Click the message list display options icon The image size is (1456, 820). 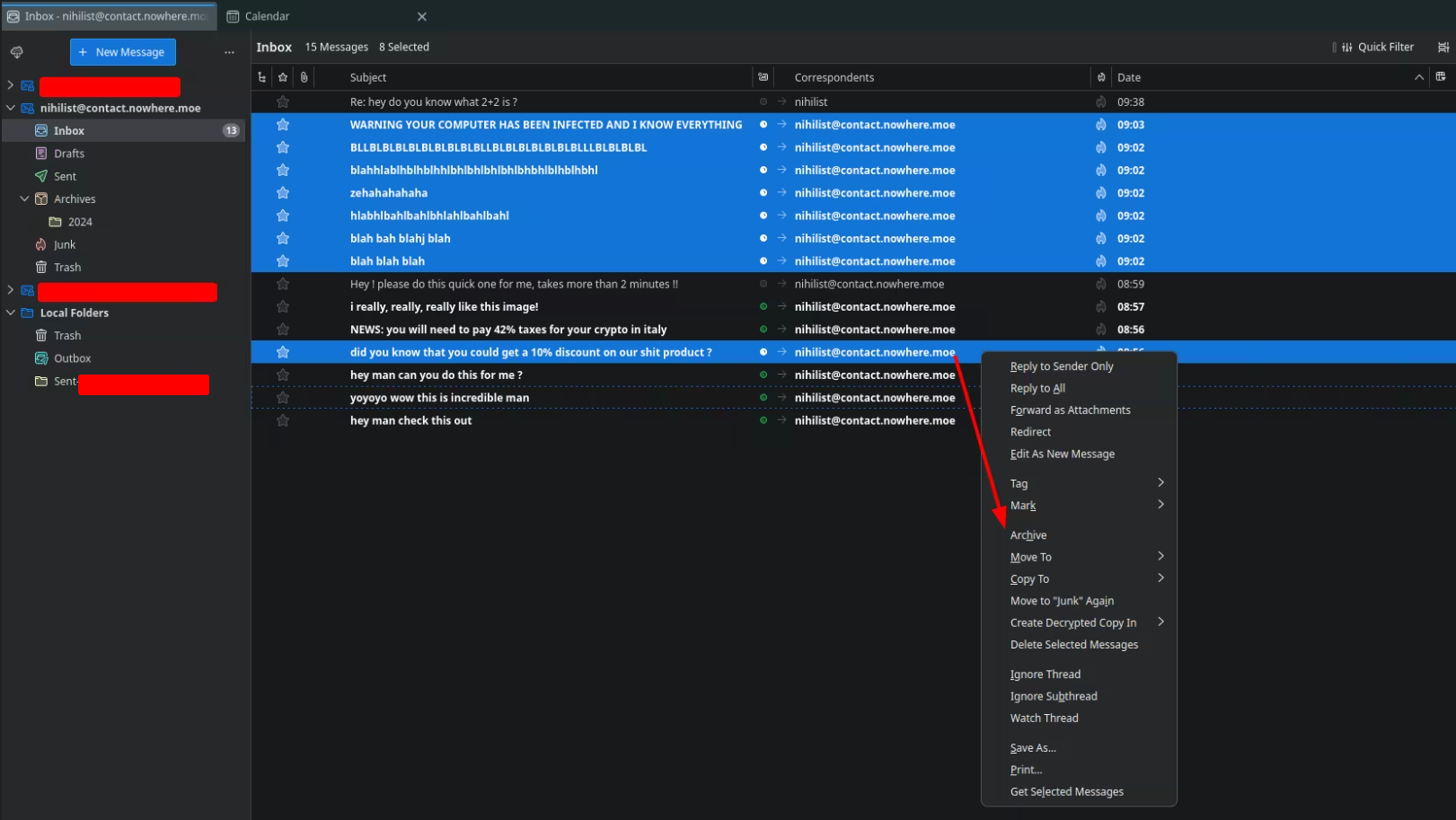[x=1443, y=47]
